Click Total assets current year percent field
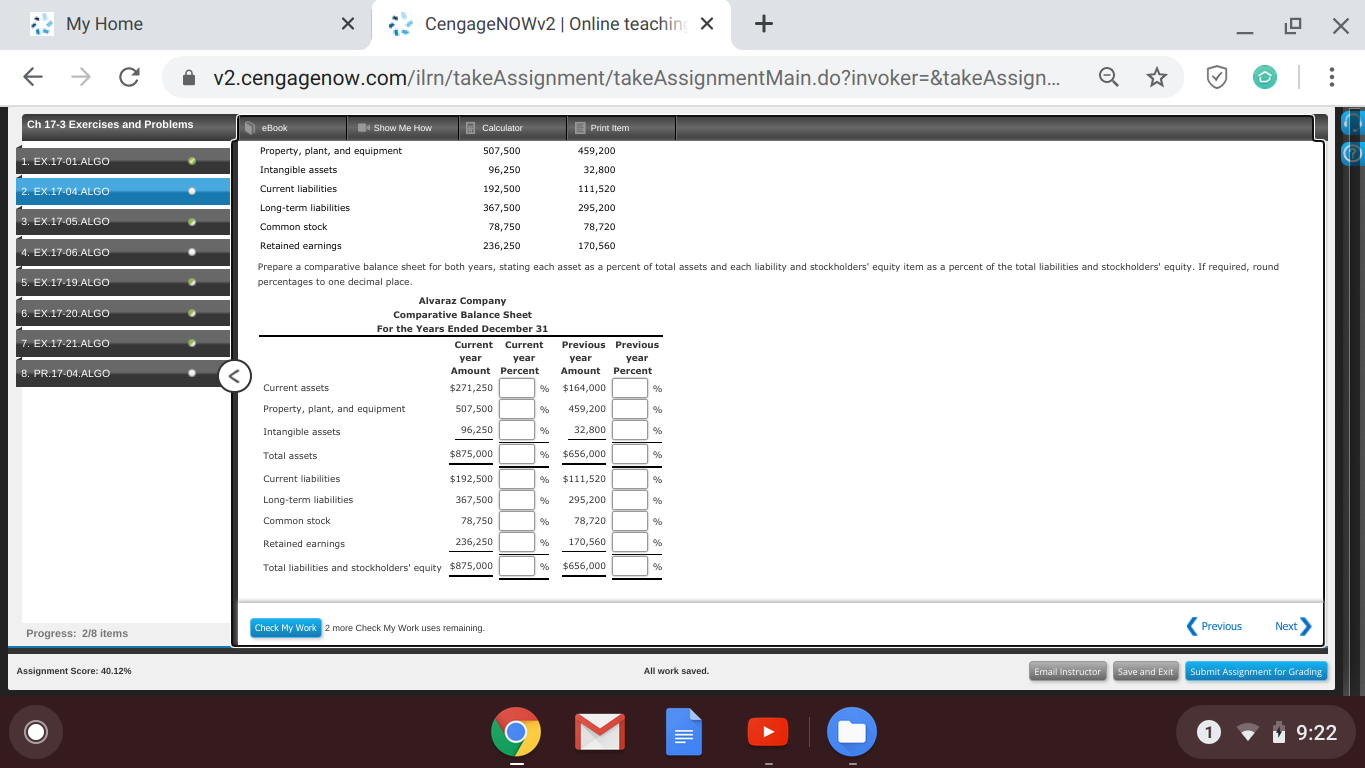The image size is (1365, 768). [517, 454]
